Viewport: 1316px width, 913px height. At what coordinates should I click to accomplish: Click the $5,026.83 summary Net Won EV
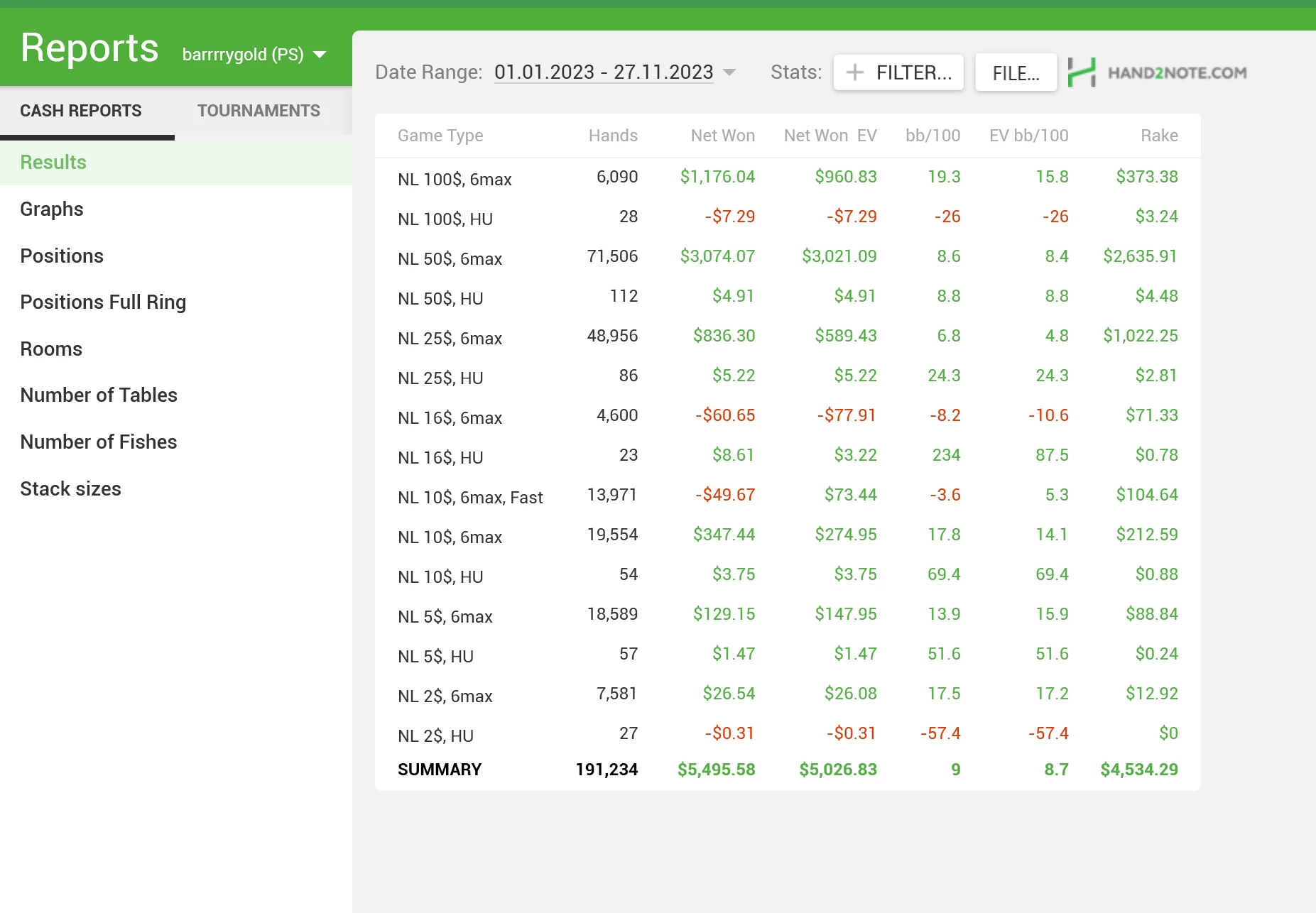point(838,770)
